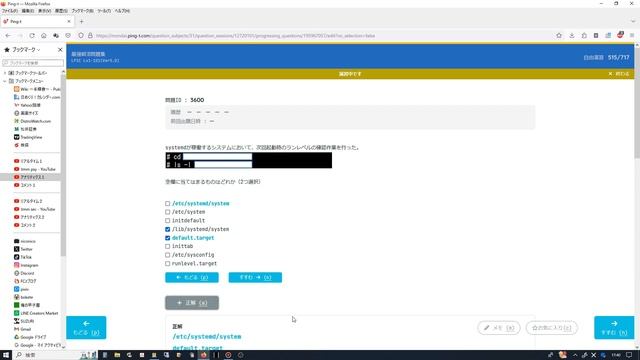This screenshot has width=640, height=360.
Task: Open the Firefox downloads icon
Action: 572,36
